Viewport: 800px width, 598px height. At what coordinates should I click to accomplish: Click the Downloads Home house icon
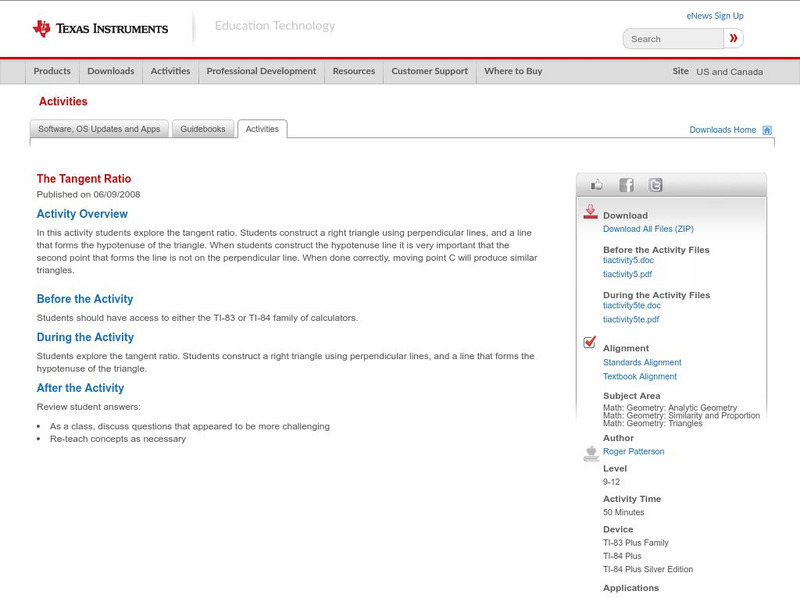(x=767, y=129)
